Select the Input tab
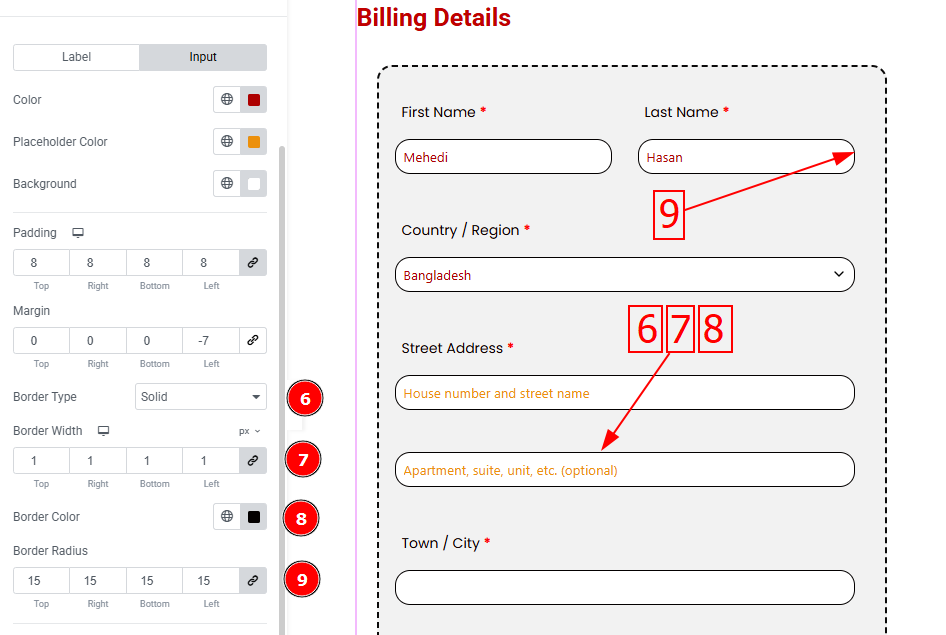Viewport: 946px width, 635px height. point(203,57)
